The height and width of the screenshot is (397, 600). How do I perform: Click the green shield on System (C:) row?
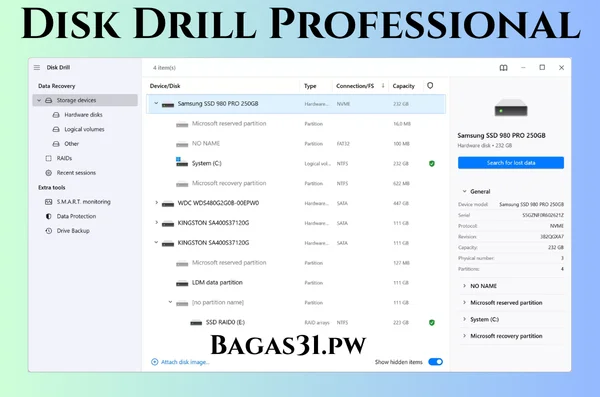432,163
